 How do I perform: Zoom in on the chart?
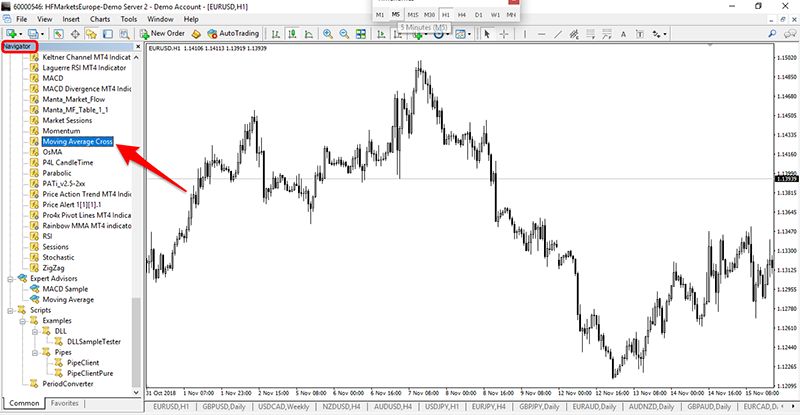[x=328, y=34]
